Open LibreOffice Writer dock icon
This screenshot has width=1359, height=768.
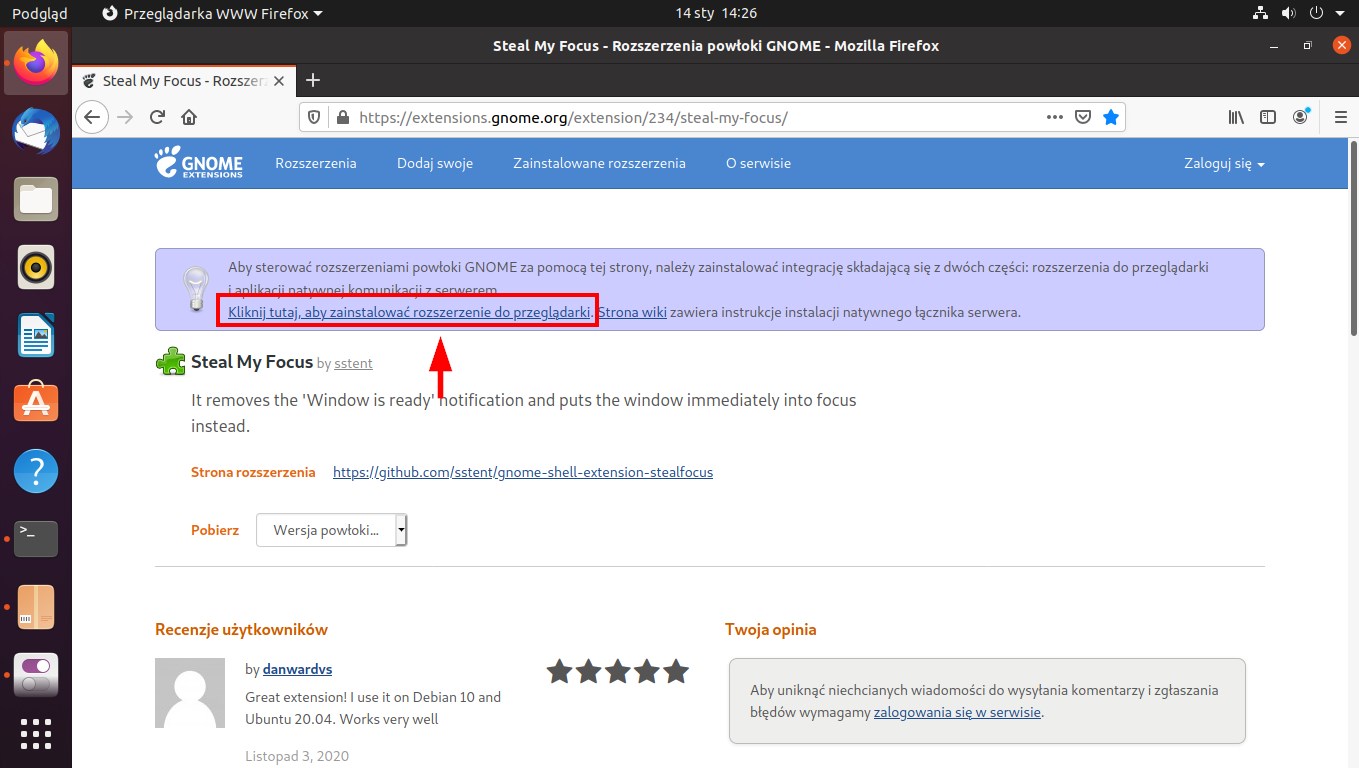[x=36, y=335]
